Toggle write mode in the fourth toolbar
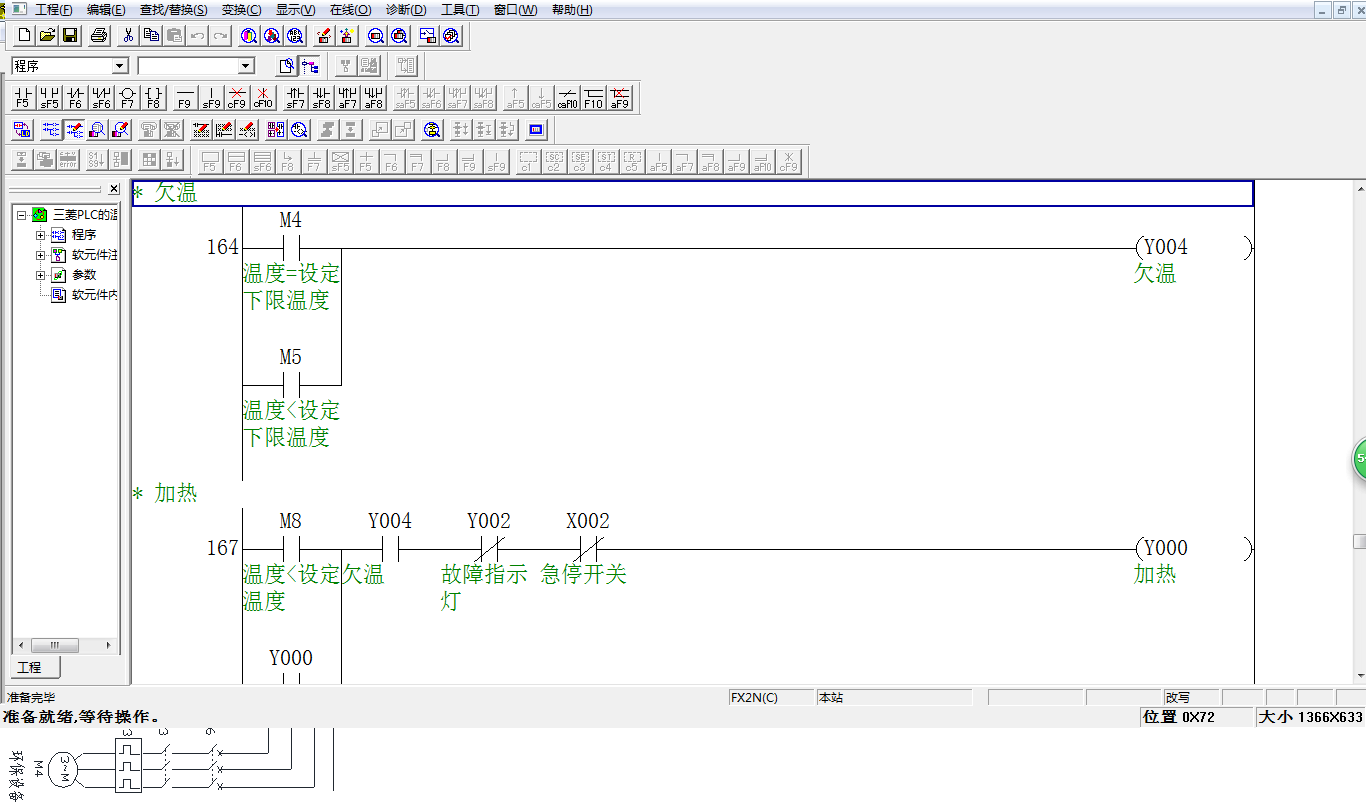The width and height of the screenshot is (1366, 804). pyautogui.click(x=74, y=129)
